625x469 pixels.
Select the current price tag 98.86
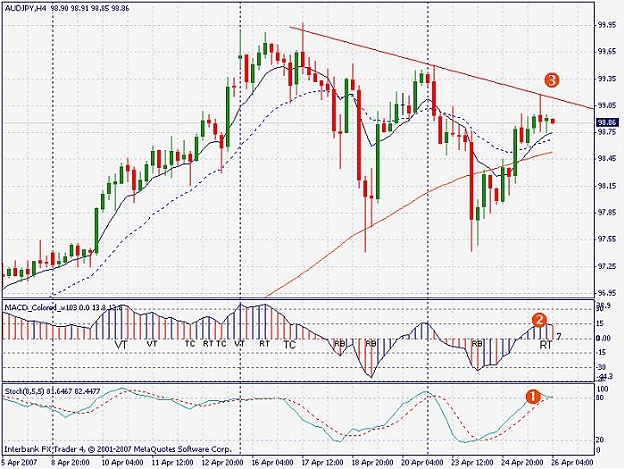pos(607,122)
